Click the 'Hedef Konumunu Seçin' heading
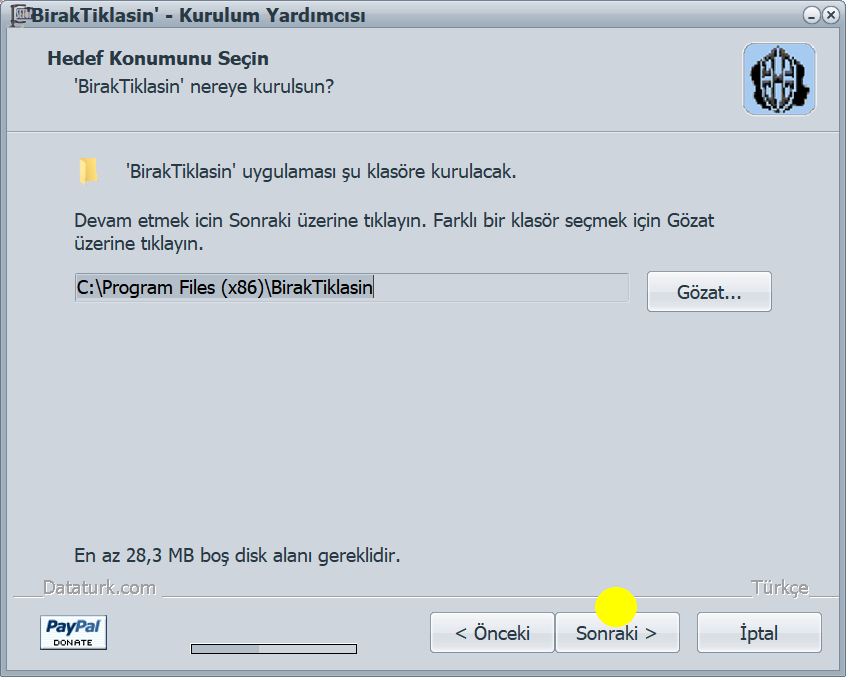Screen dimensions: 846x677 [158, 58]
